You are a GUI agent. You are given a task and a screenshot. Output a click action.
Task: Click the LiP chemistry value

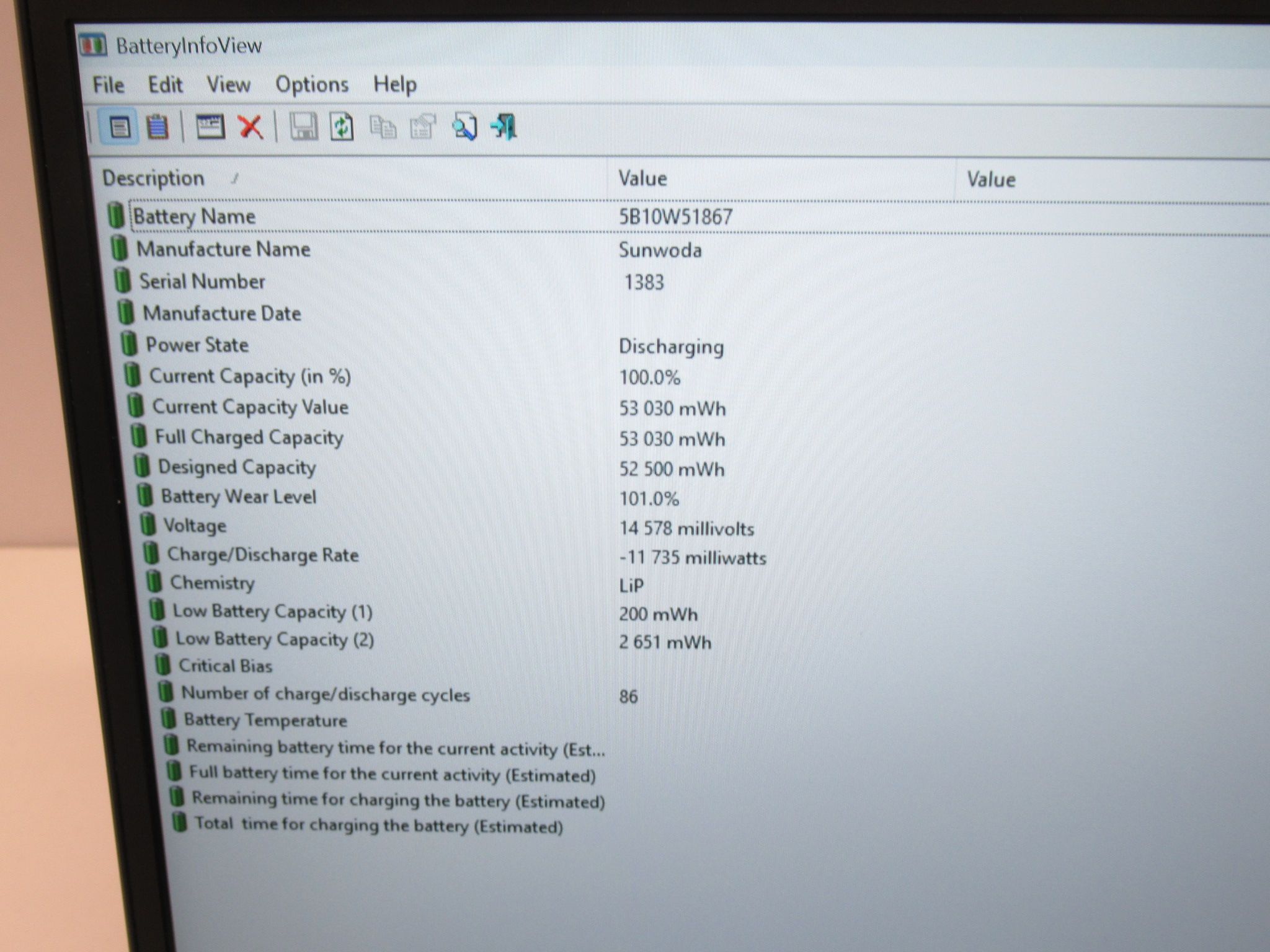click(x=631, y=586)
